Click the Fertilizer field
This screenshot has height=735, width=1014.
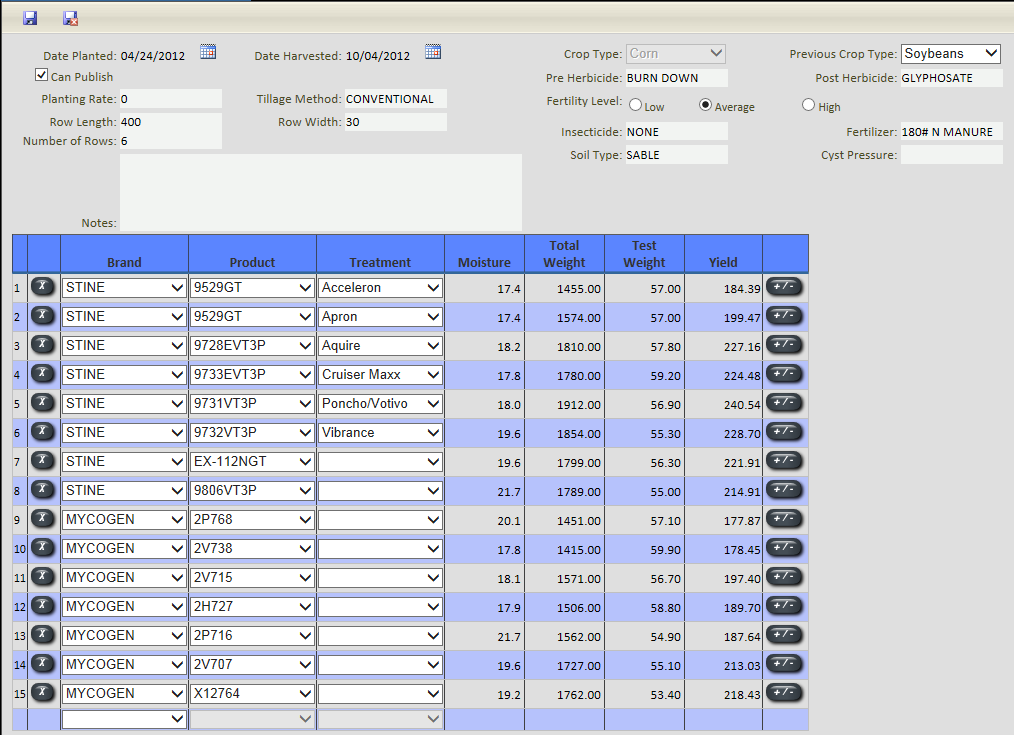click(951, 132)
